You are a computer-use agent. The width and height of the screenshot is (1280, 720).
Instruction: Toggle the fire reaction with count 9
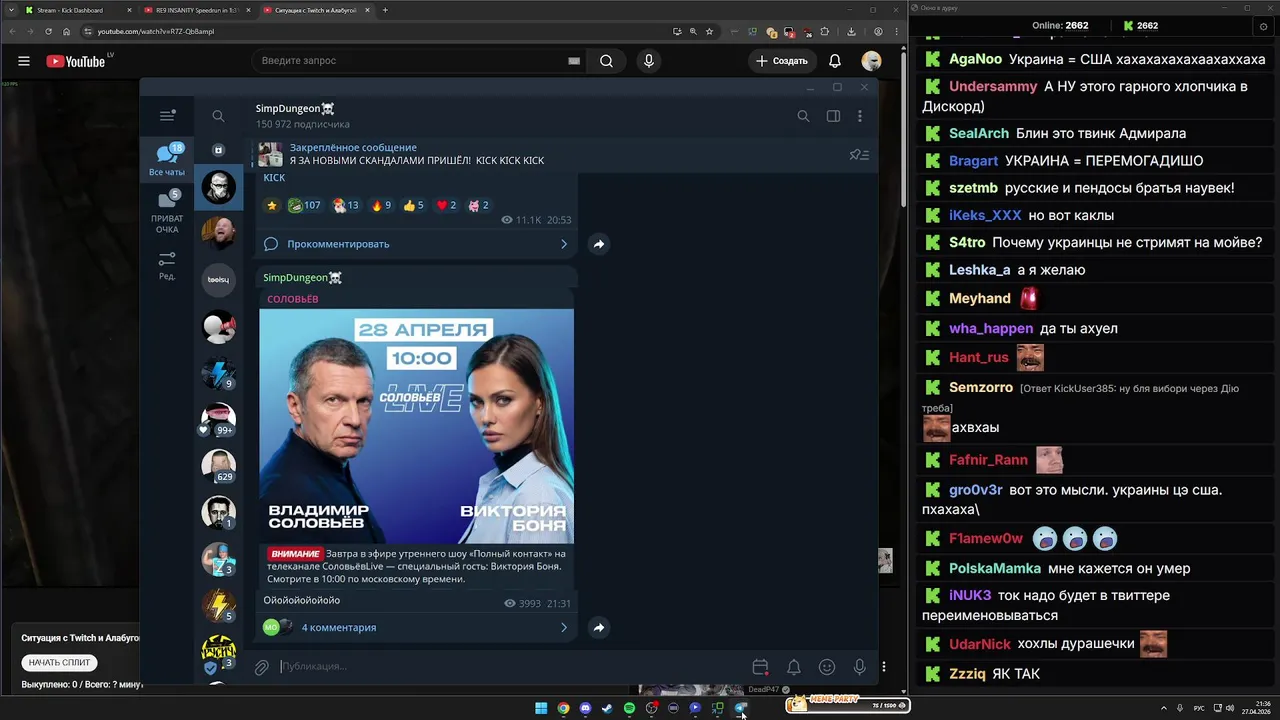(x=381, y=205)
